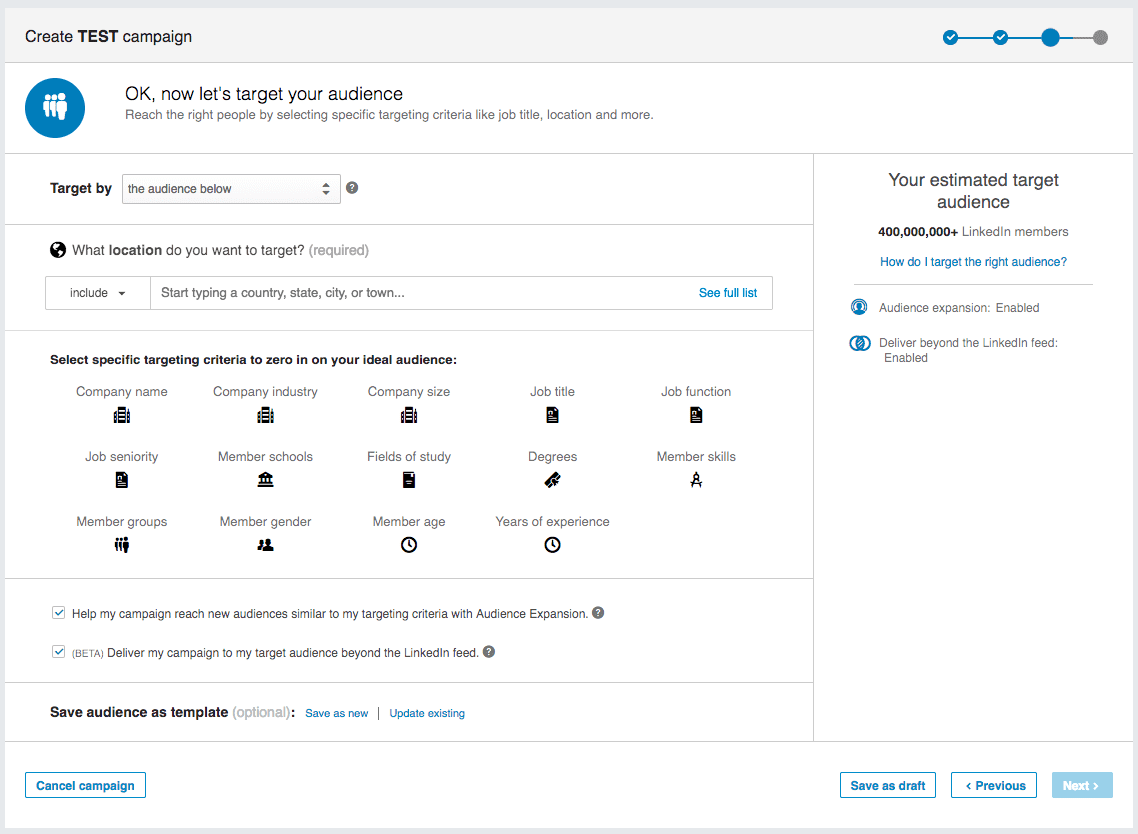The width and height of the screenshot is (1138, 834).
Task: Select the Company size criteria label
Action: [409, 392]
